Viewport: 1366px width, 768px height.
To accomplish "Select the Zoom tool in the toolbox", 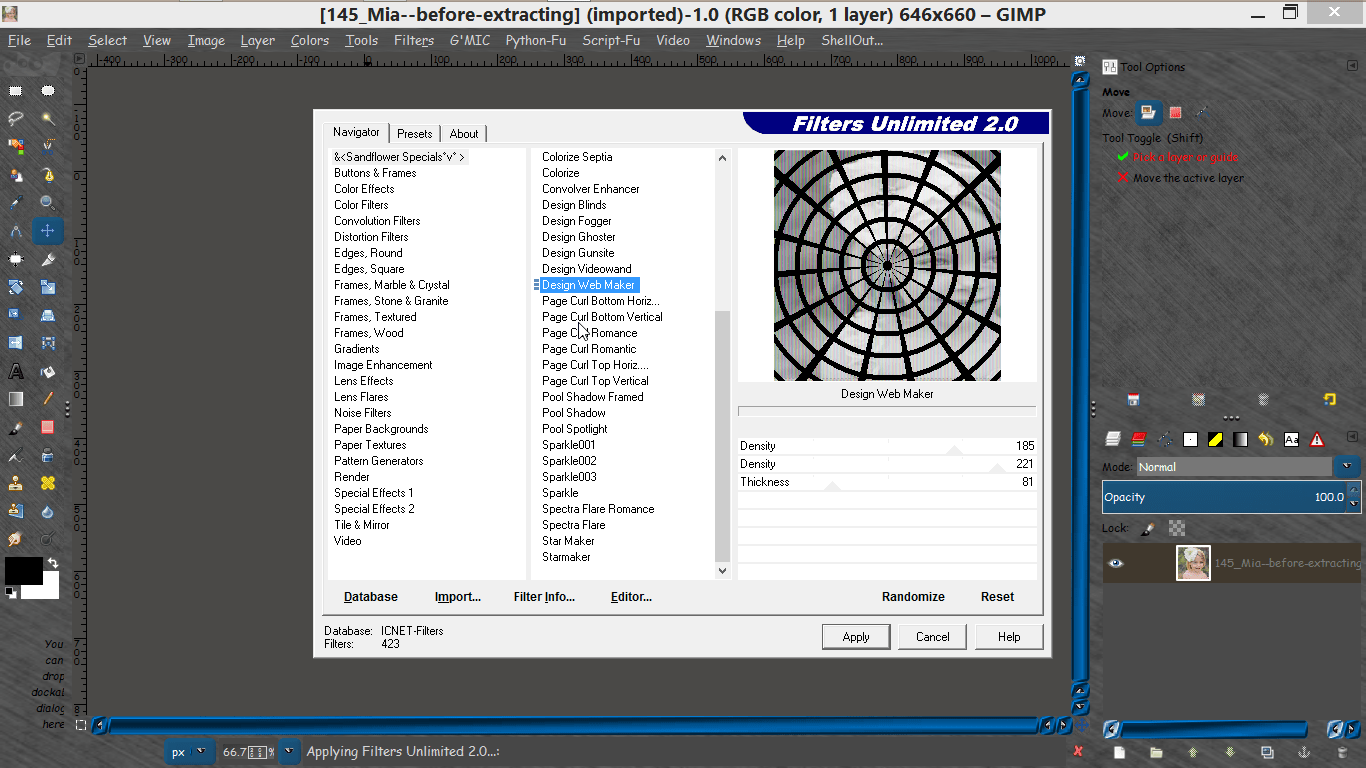I will click(47, 201).
